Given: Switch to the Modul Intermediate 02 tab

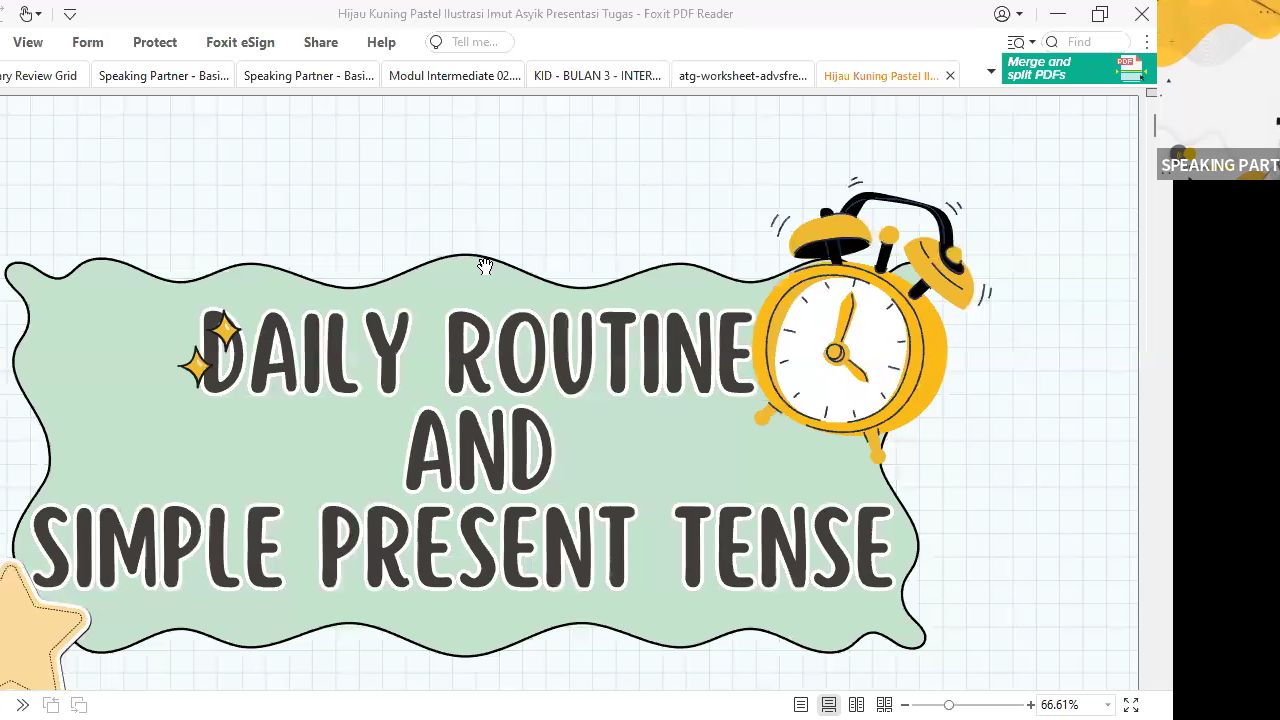Looking at the screenshot, I should coord(455,75).
